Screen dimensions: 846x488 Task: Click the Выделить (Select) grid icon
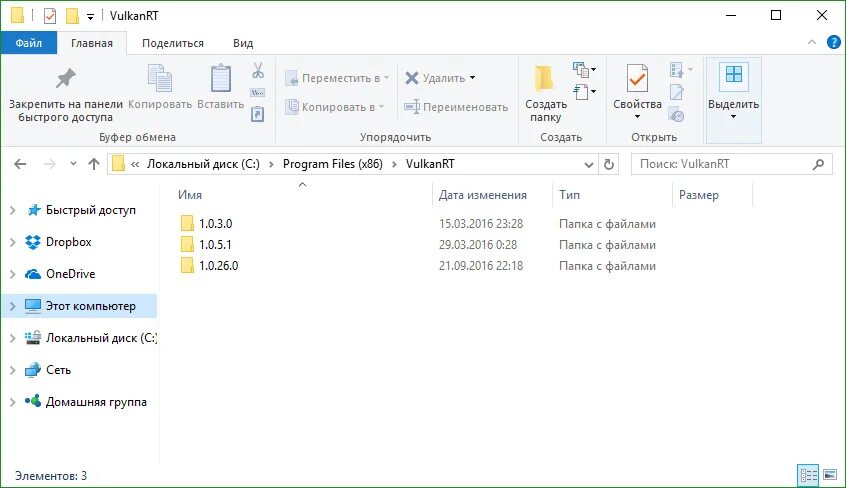tap(734, 74)
